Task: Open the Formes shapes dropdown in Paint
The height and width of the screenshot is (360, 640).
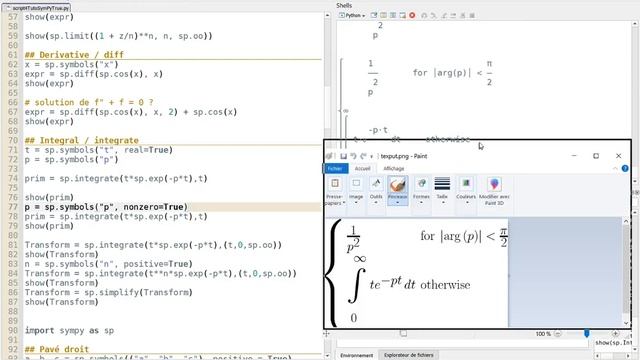Action: click(x=421, y=191)
